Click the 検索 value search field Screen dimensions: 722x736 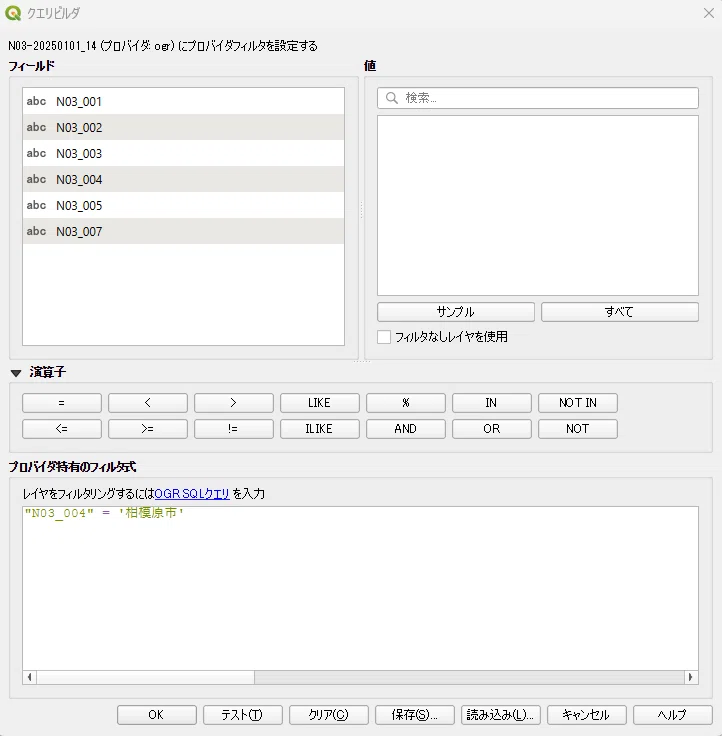pyautogui.click(x=538, y=98)
